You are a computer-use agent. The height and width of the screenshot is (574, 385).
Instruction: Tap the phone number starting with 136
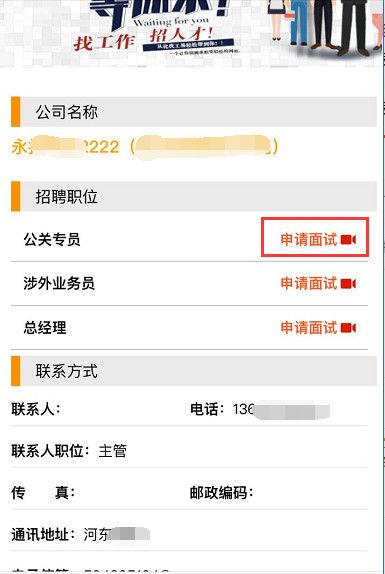[281, 410]
